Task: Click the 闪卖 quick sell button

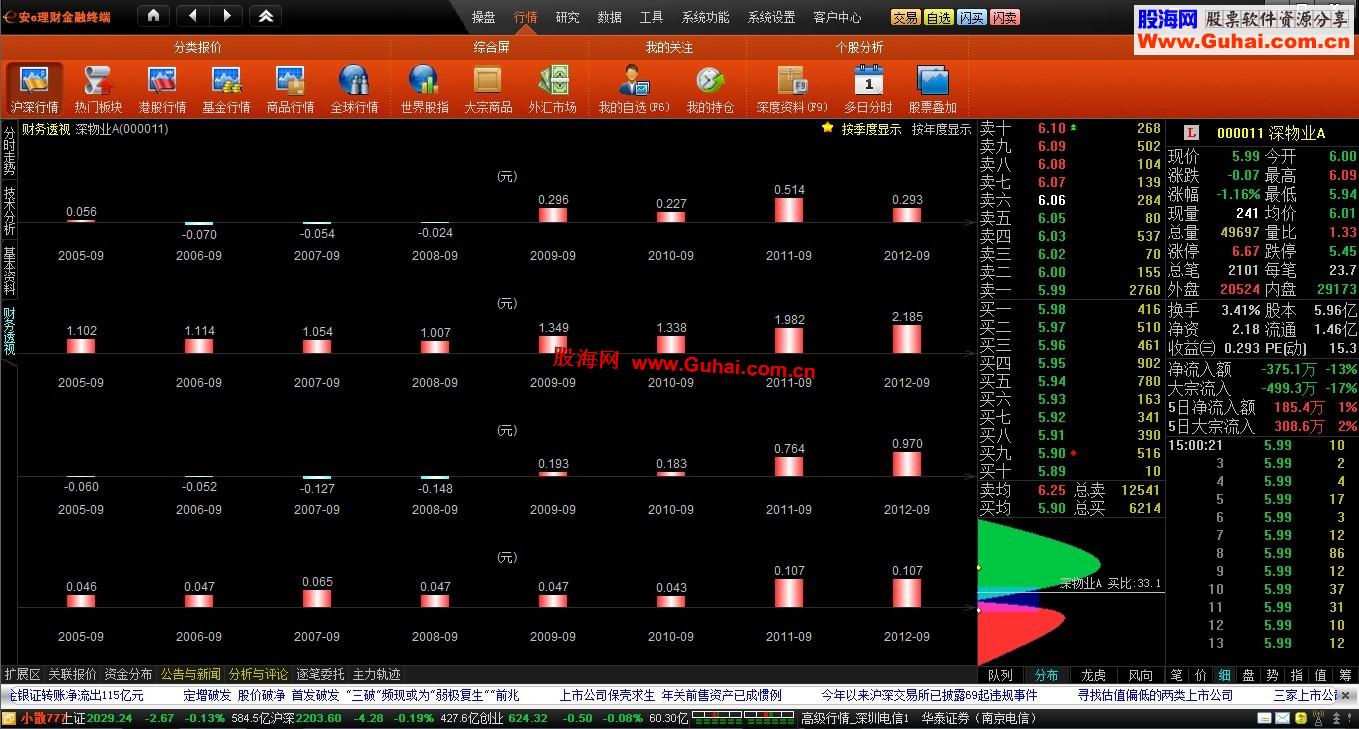Action: point(1004,18)
